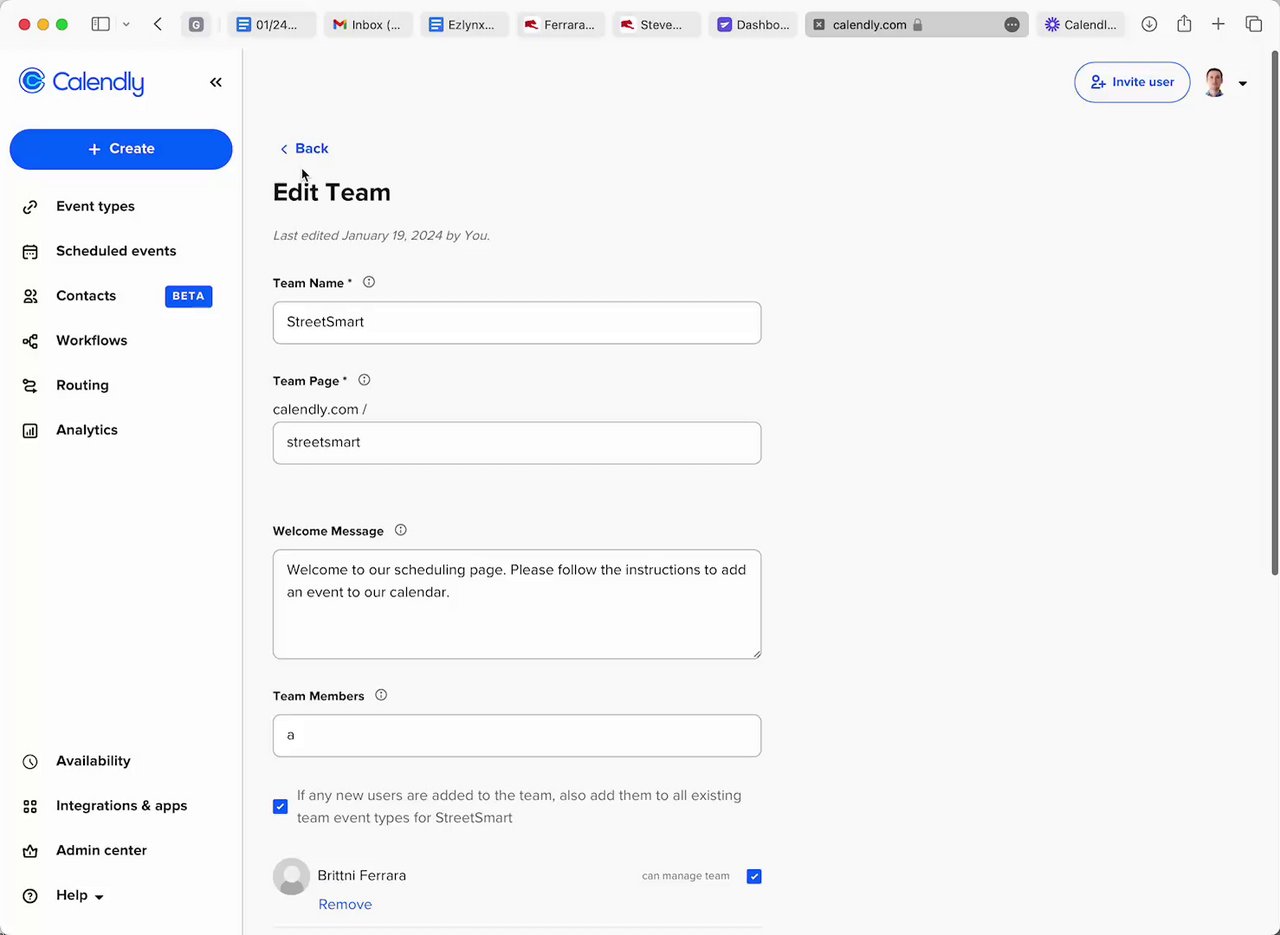Go to Contacts in the sidebar
The width and height of the screenshot is (1280, 935).
86,296
